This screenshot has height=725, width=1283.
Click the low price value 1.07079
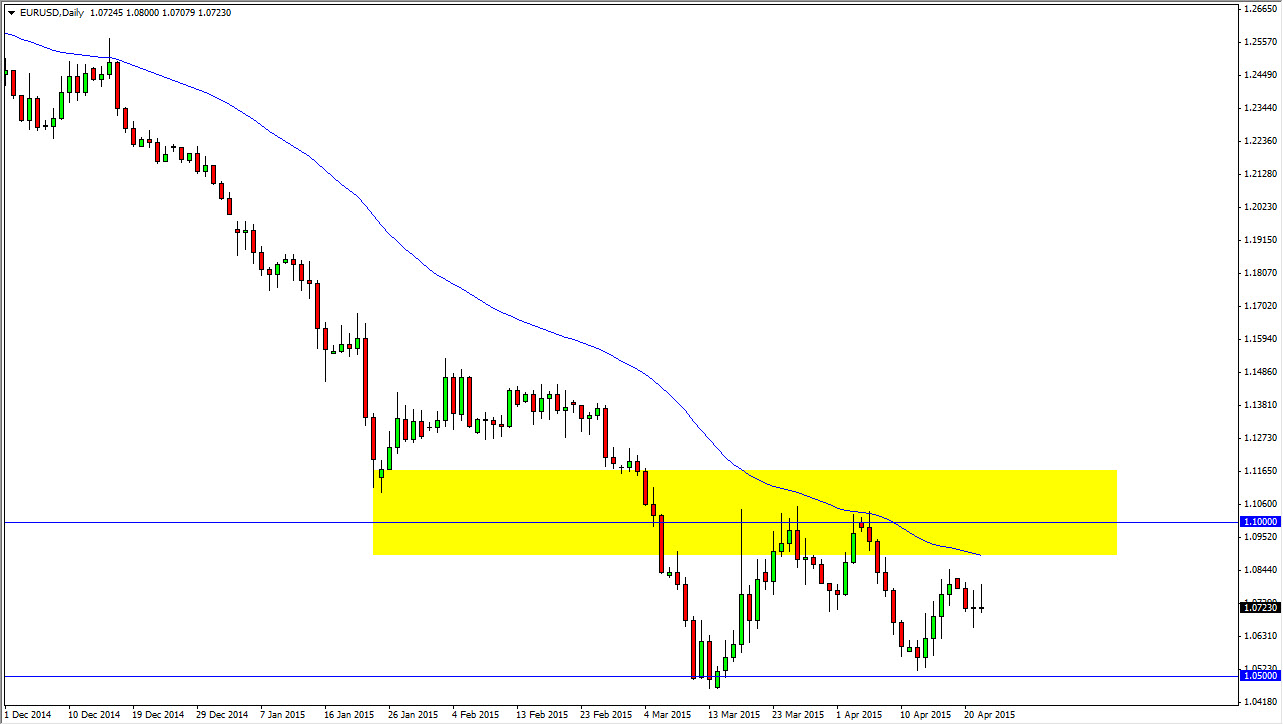181,12
